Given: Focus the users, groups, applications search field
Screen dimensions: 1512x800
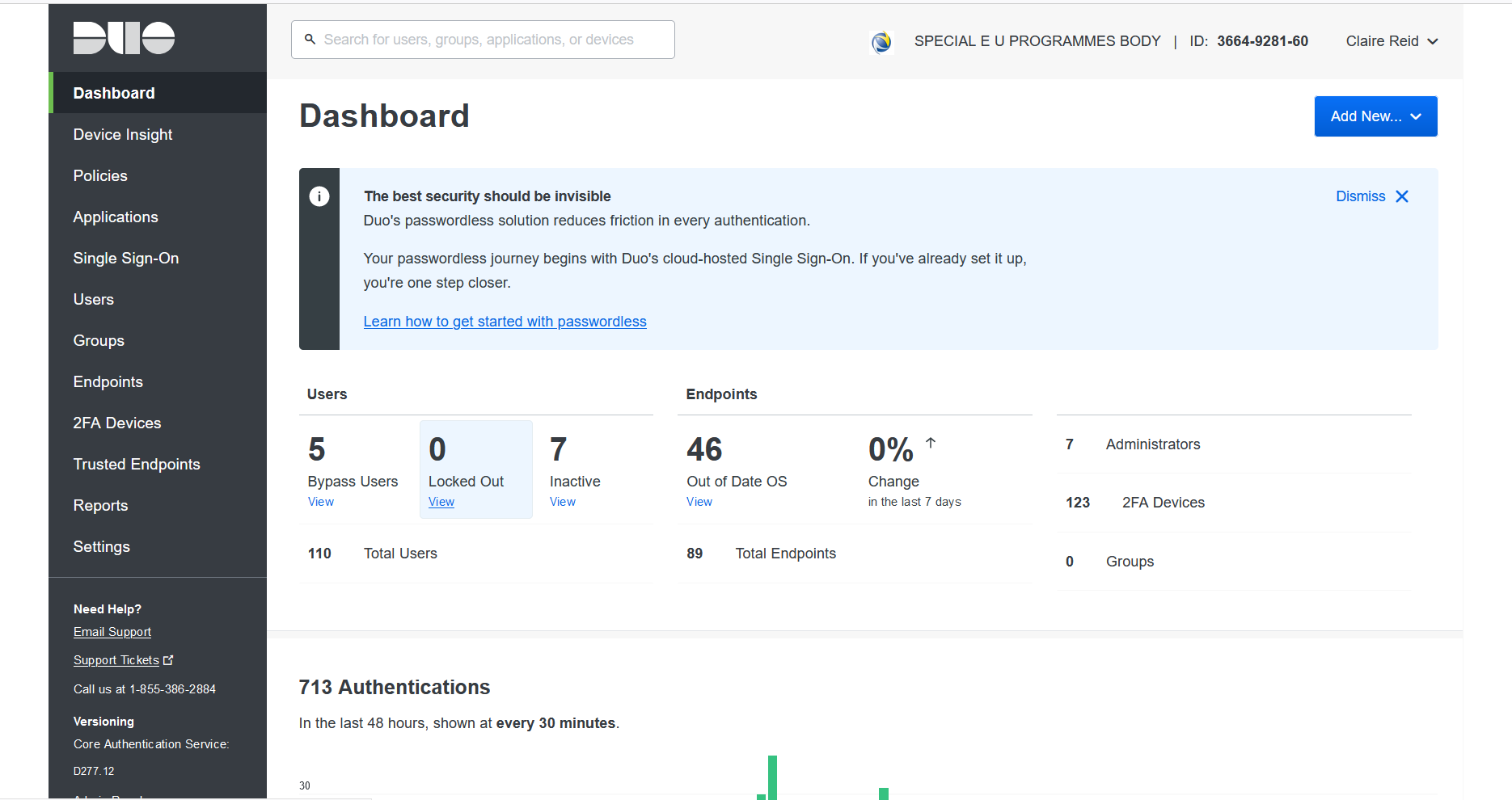Looking at the screenshot, I should coord(483,40).
